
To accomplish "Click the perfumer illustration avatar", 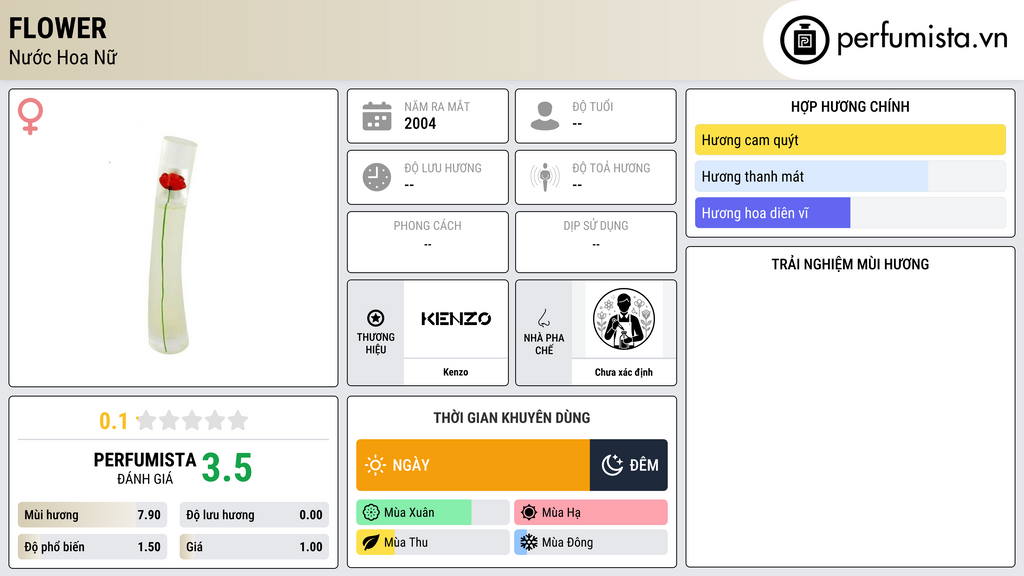I will click(x=624, y=319).
